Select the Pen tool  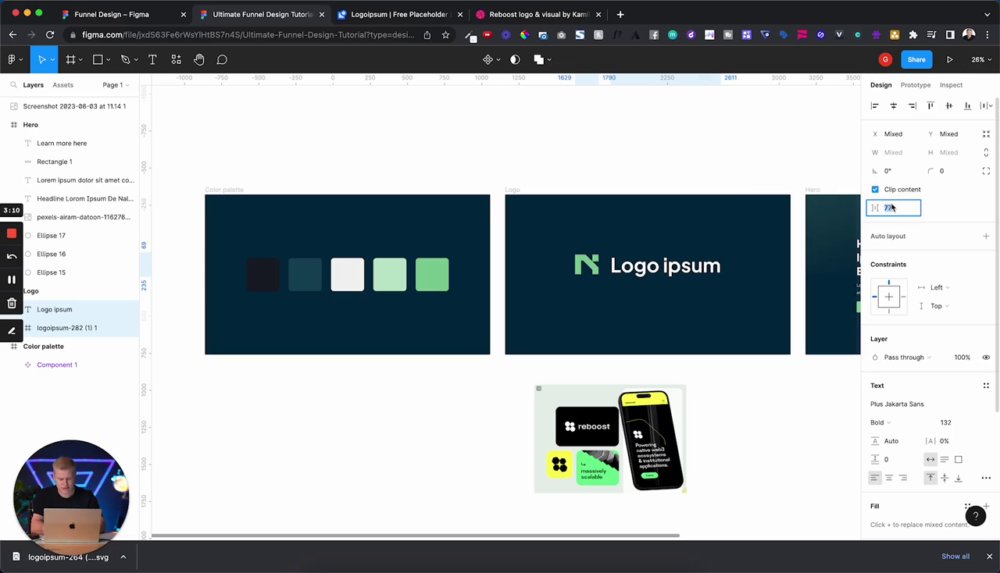[x=126, y=59]
